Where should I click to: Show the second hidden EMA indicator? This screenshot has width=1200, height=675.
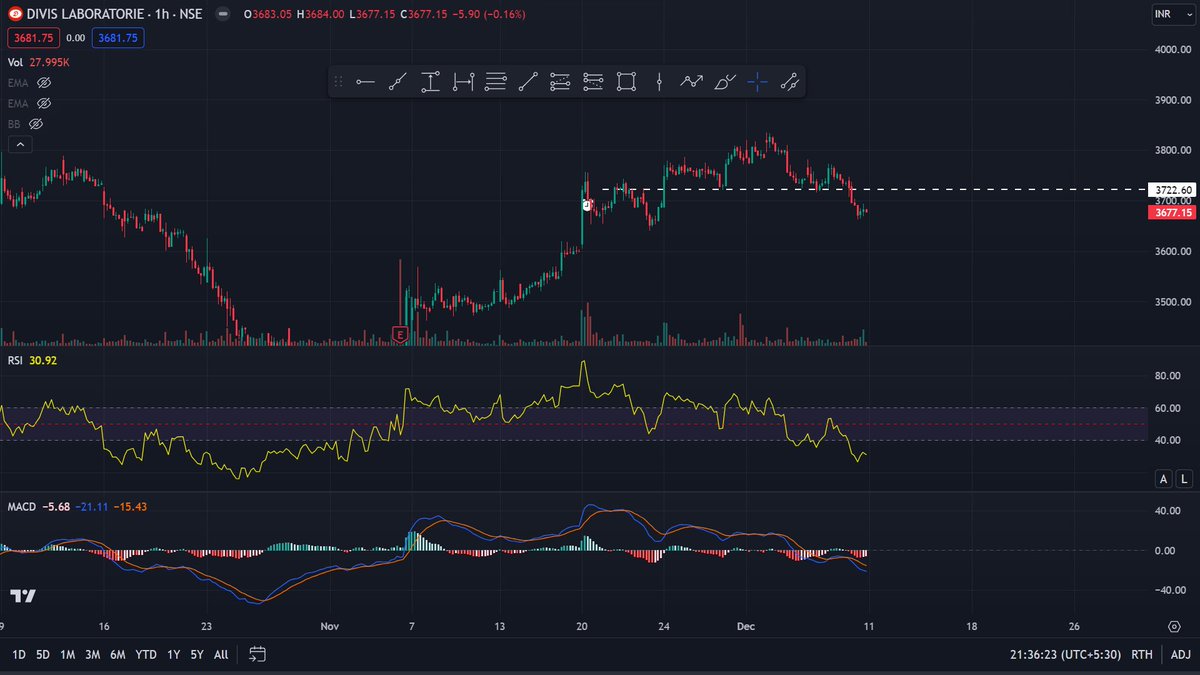(x=44, y=103)
